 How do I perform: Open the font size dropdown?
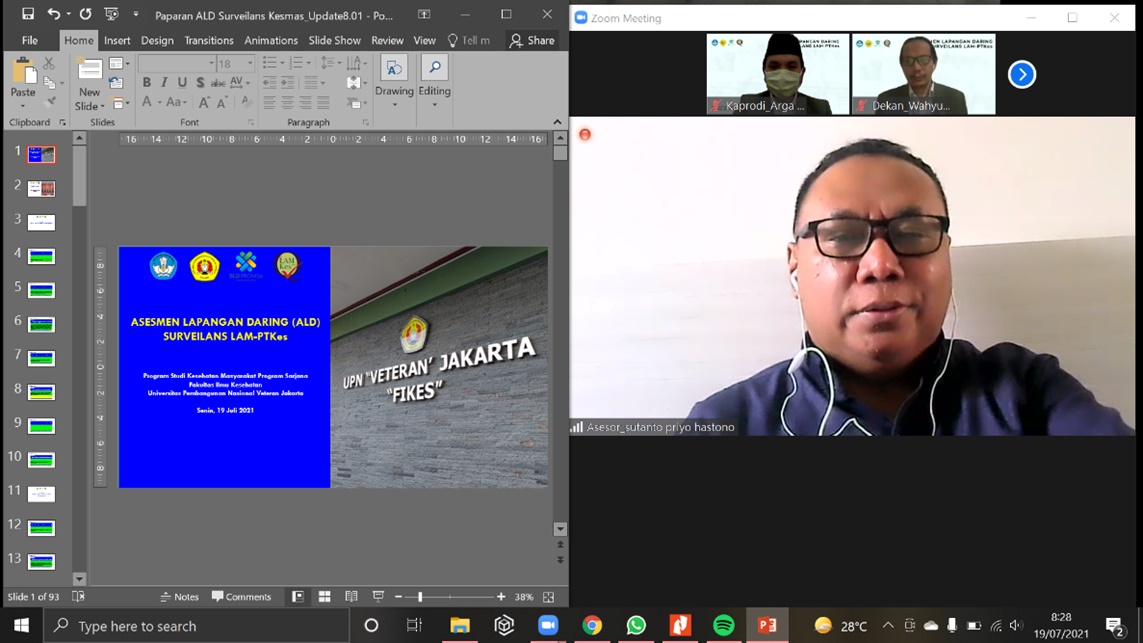click(x=250, y=63)
